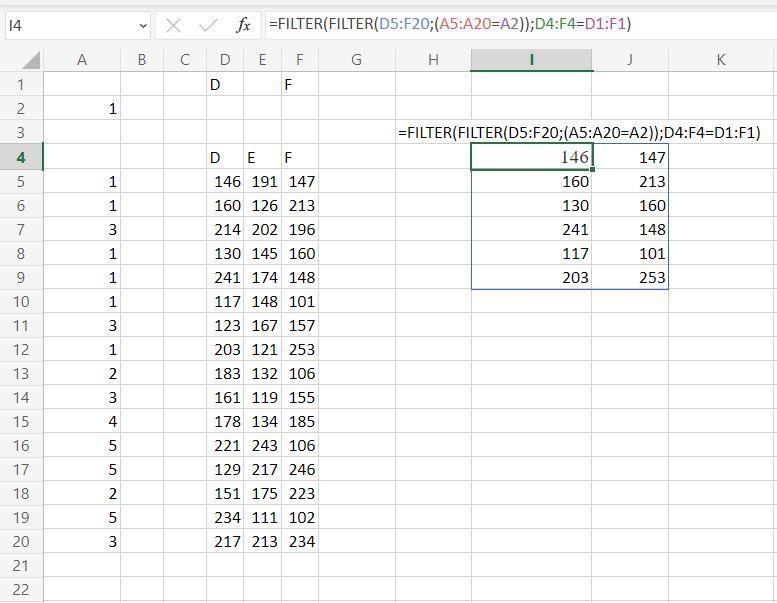This screenshot has height=603, width=777.
Task: Click the Enter checkmark formula bar icon
Action: point(208,25)
